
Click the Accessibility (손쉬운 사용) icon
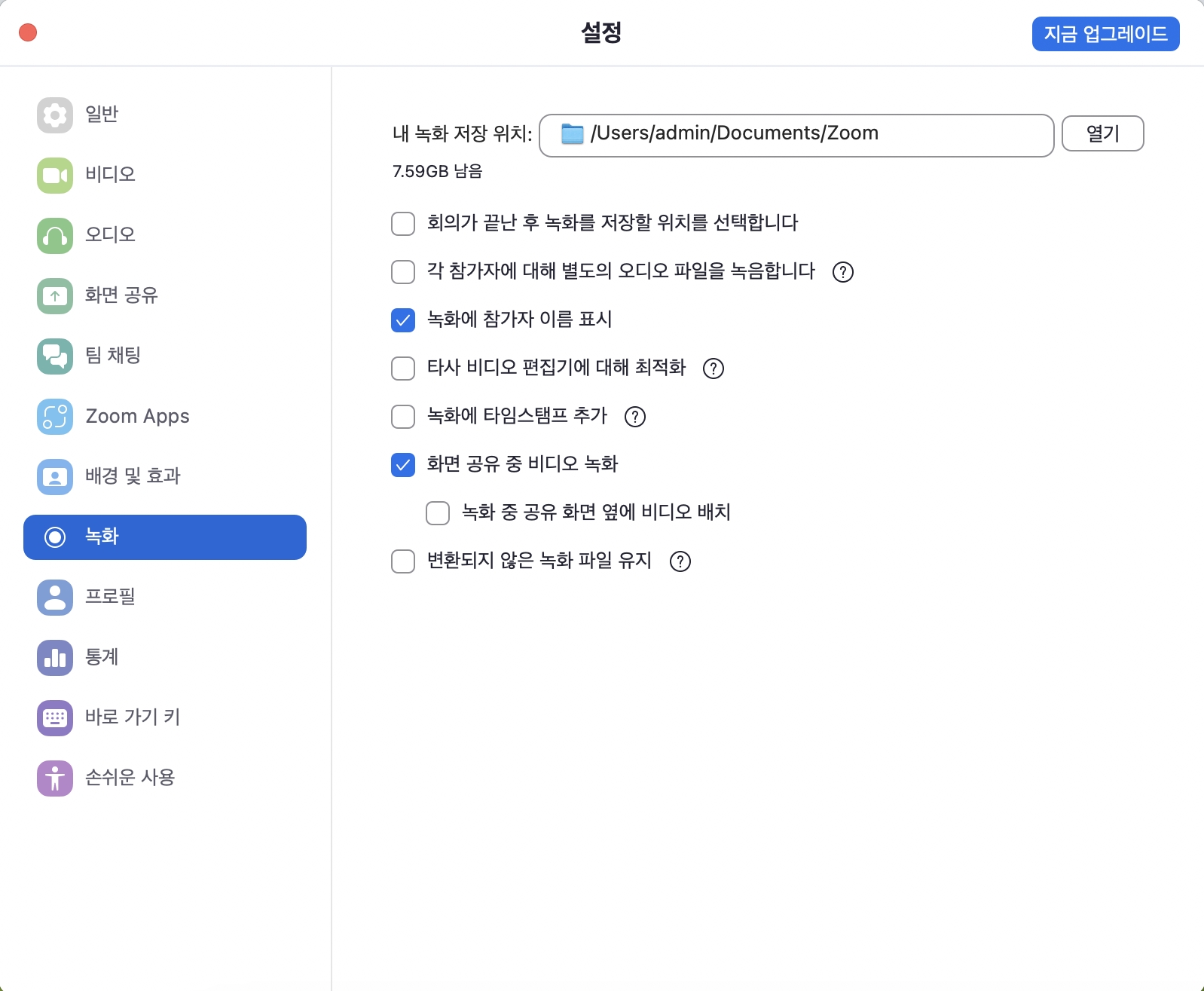tap(55, 778)
